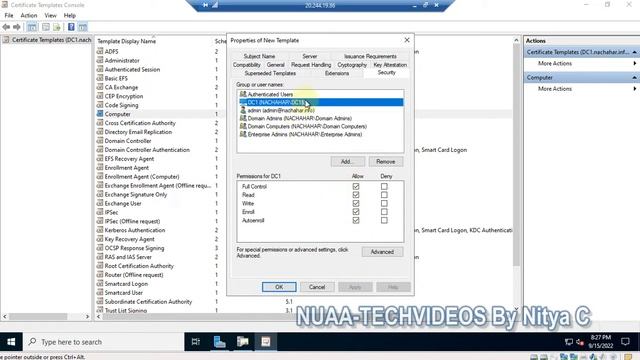Toggle Allow for Full Control
Screen dimensions: 640x360
pyautogui.click(x=356, y=187)
